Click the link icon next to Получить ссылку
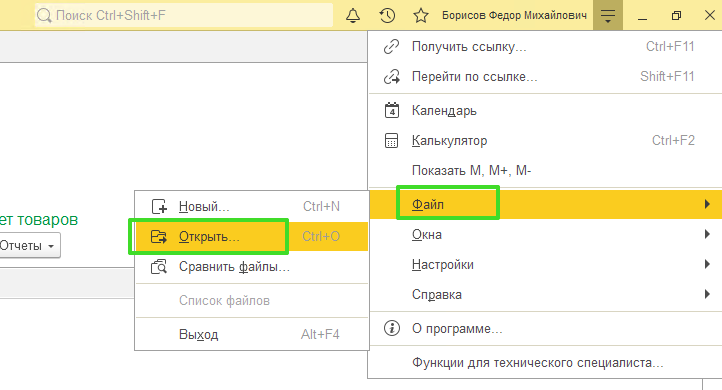 point(391,47)
